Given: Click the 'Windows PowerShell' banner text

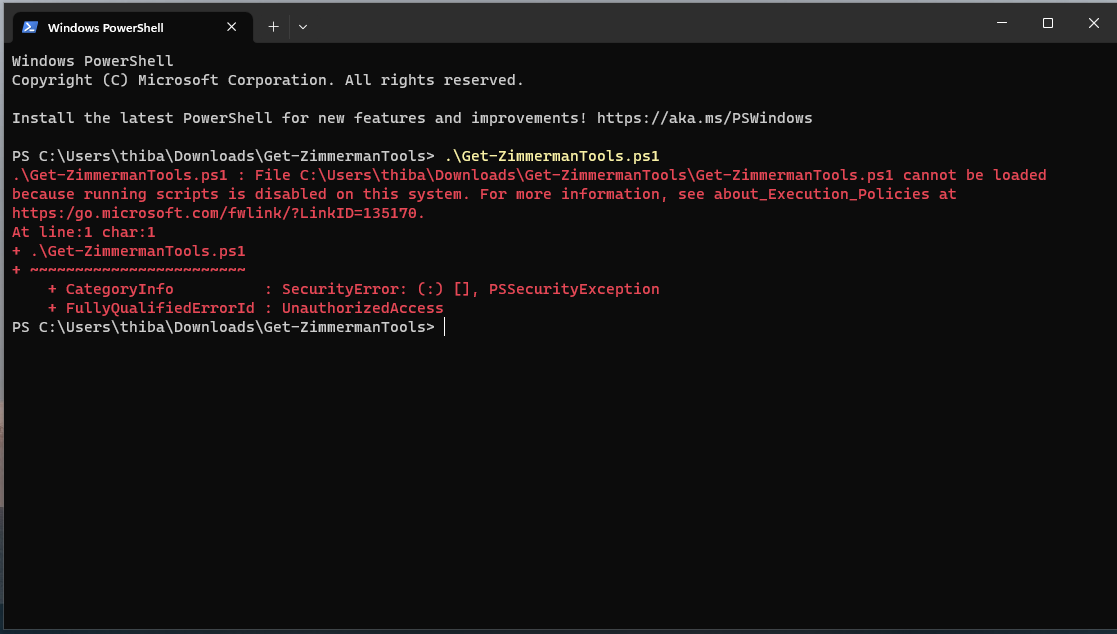Looking at the screenshot, I should coord(93,61).
